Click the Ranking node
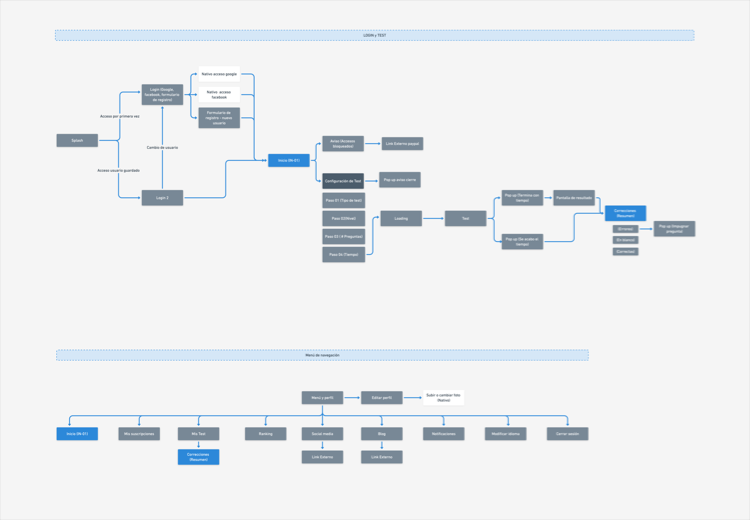750x520 pixels. (265, 434)
